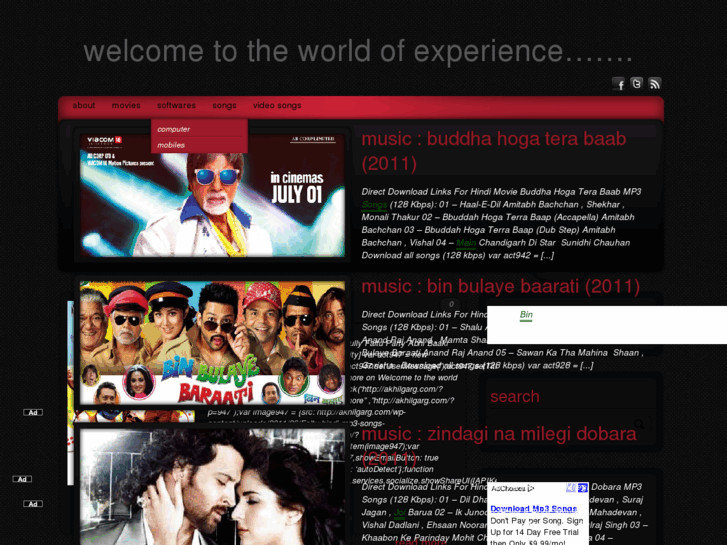This screenshot has width=727, height=545.
Task: Open the 'music : bin bulaye baarati (2011)' post title
Action: click(x=500, y=286)
